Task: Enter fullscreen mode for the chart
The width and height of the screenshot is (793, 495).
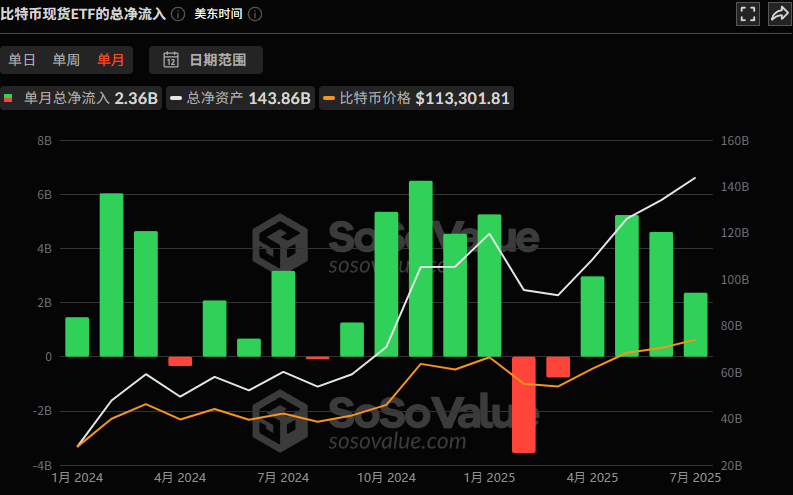Action: [747, 14]
